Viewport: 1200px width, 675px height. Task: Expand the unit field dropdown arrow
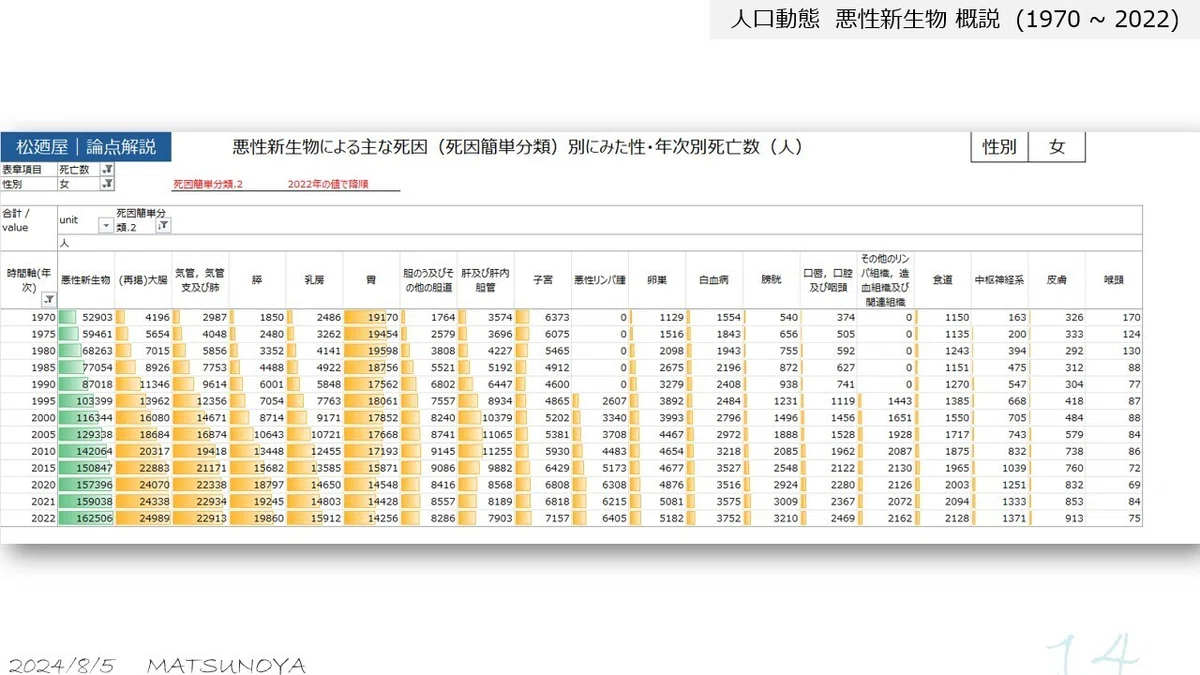point(106,226)
